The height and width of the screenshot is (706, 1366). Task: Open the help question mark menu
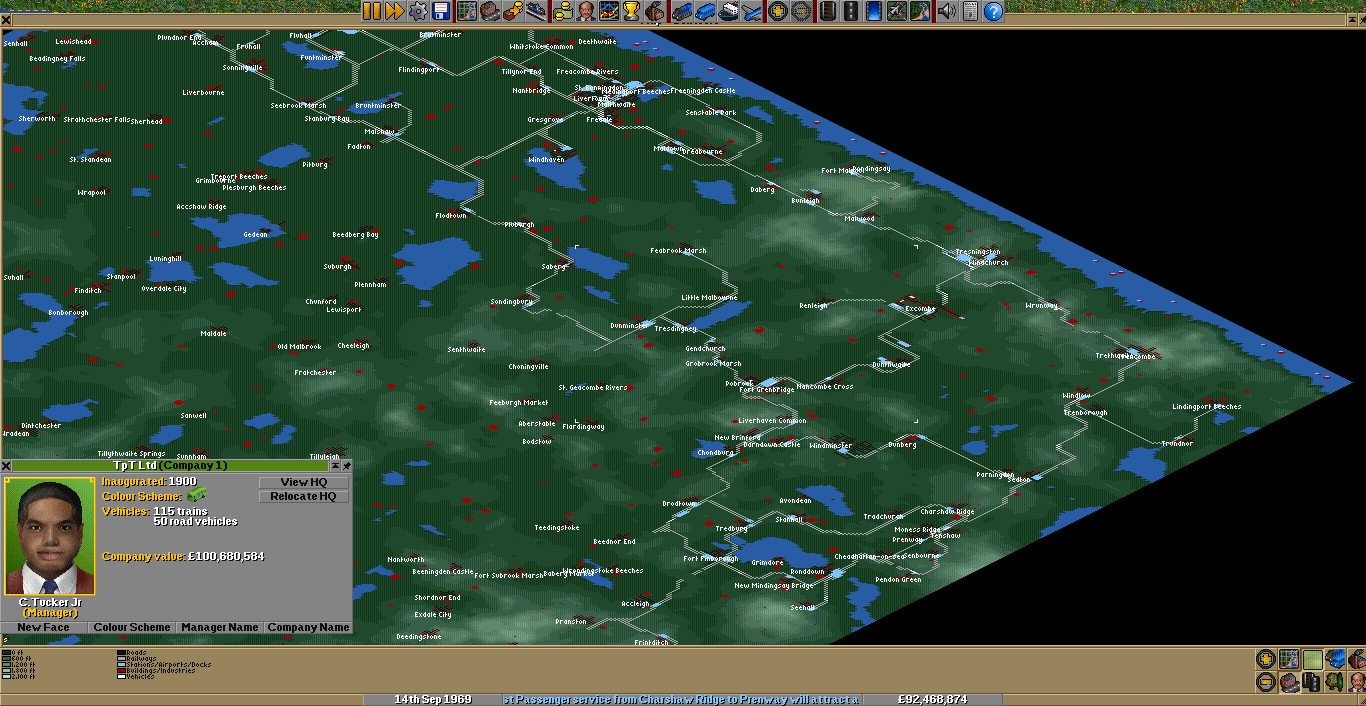pyautogui.click(x=992, y=11)
